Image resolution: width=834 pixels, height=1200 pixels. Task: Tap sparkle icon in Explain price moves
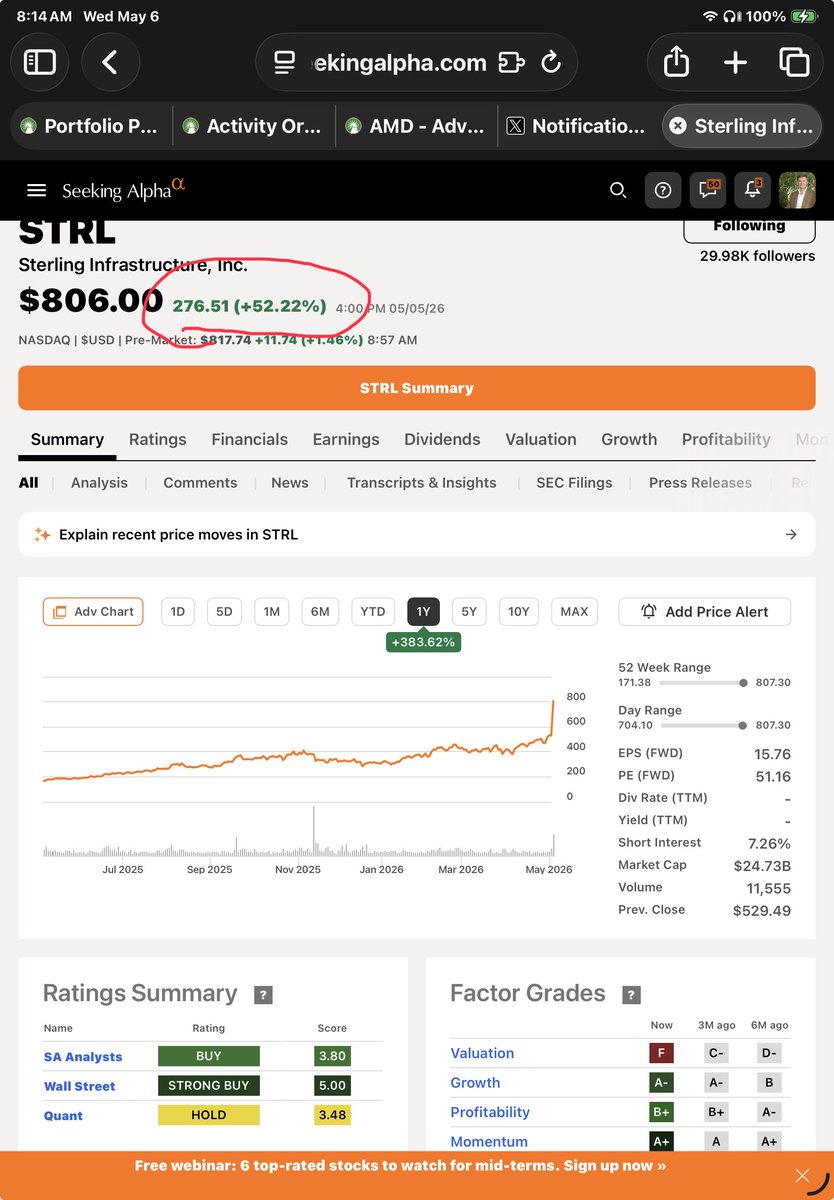[x=42, y=535]
